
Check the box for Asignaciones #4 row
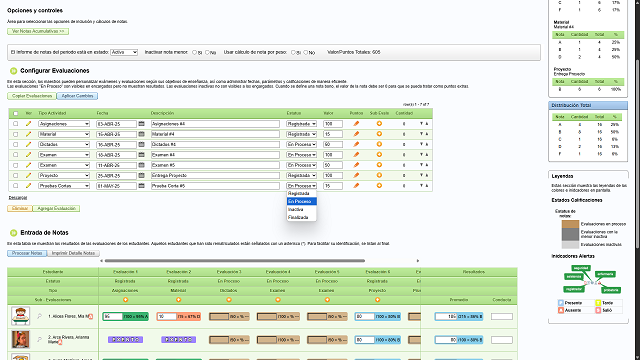[x=16, y=124]
